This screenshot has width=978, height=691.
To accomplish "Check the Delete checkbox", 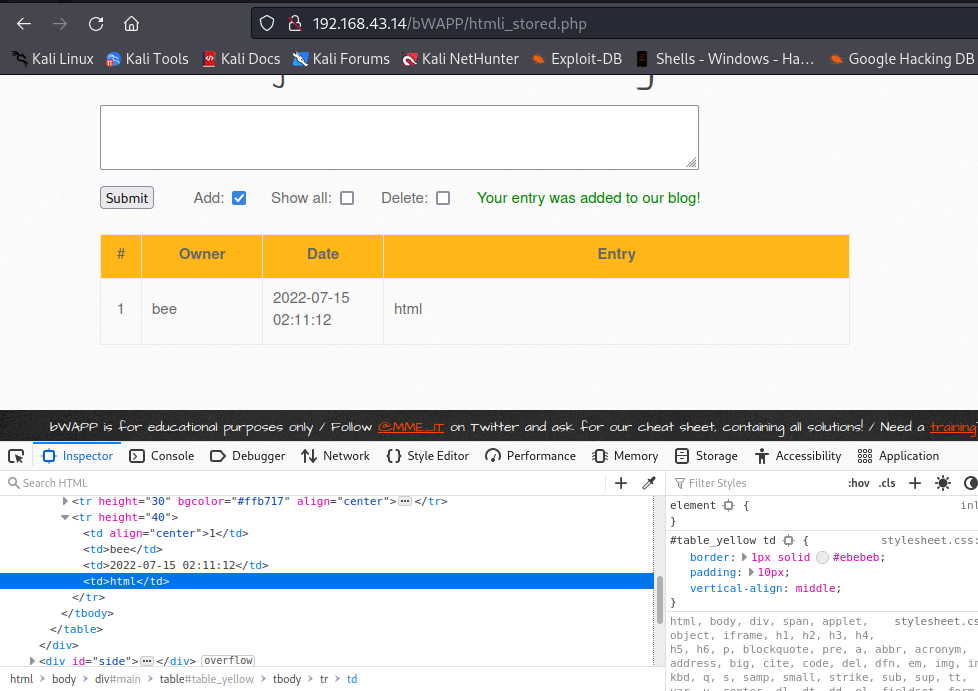I will point(443,198).
